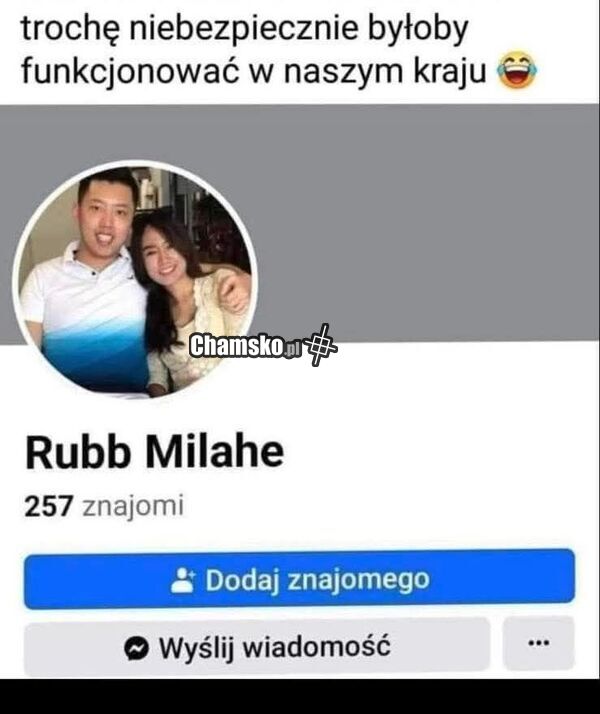Click the Wyślij wiadomość button label
The image size is (600, 714).
[275, 647]
